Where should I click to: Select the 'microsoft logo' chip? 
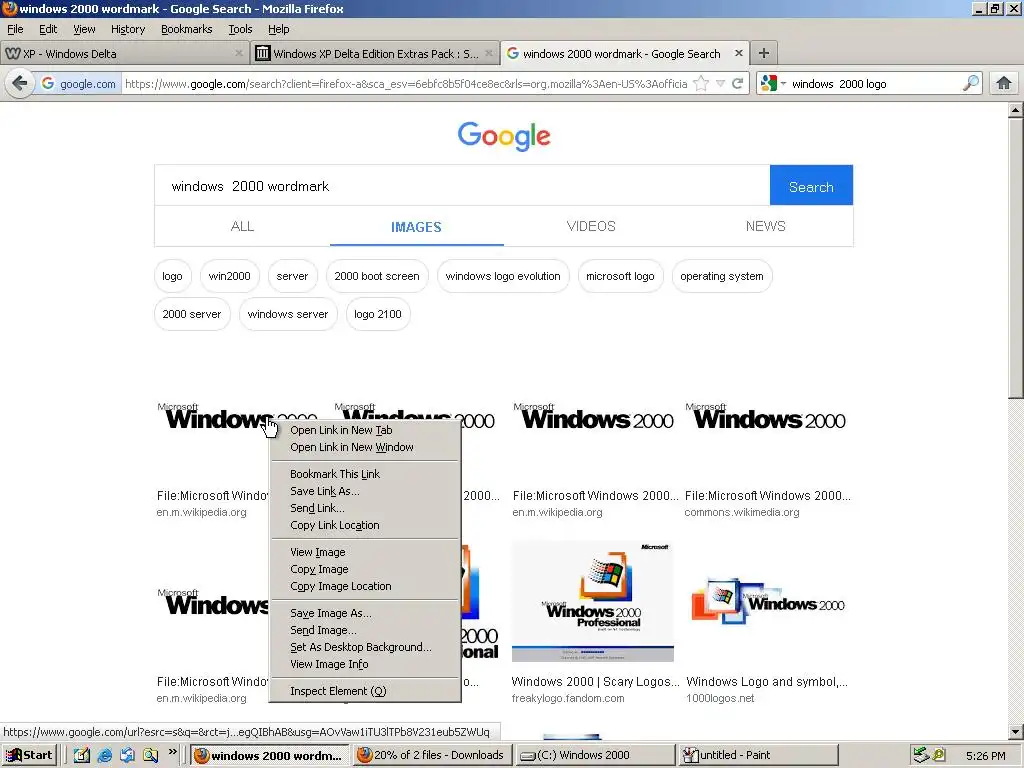[x=620, y=276]
